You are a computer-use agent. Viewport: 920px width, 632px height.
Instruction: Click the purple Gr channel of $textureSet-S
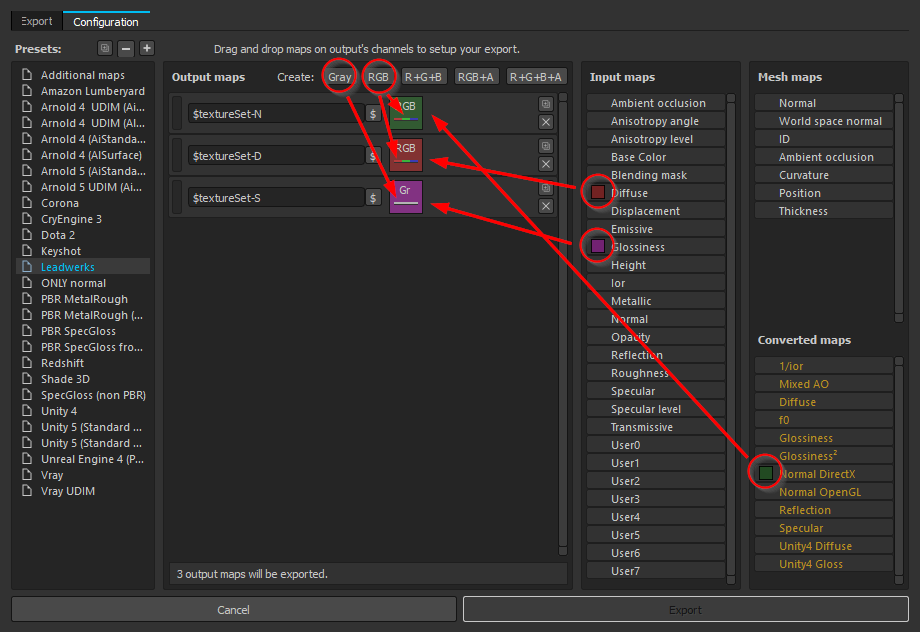coord(406,197)
